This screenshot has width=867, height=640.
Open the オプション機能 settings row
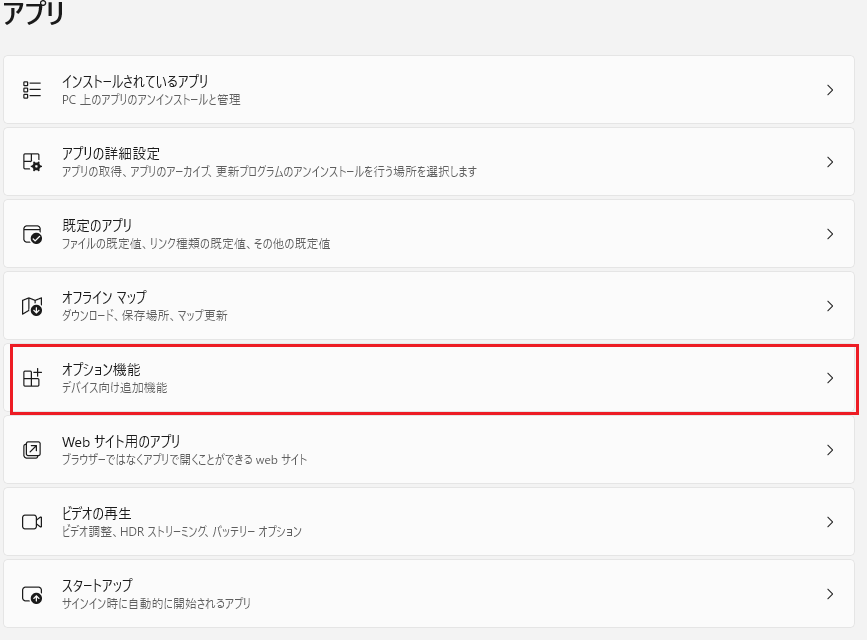tap(434, 379)
